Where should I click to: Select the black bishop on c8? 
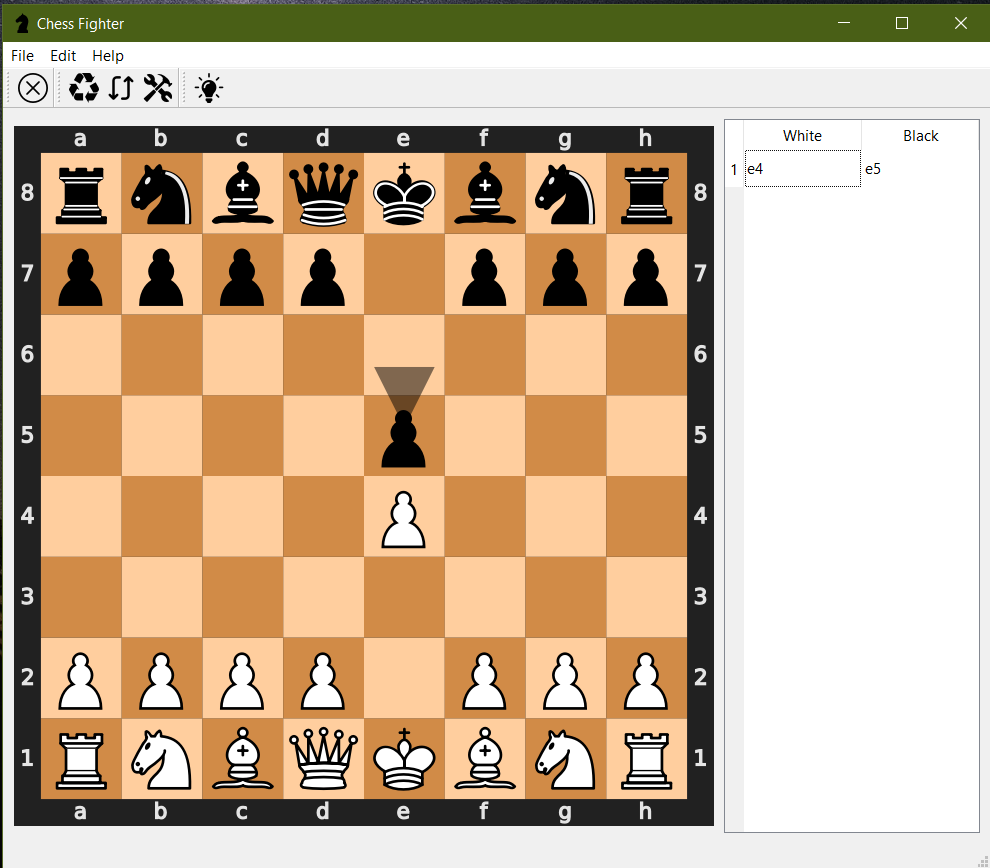click(242, 194)
